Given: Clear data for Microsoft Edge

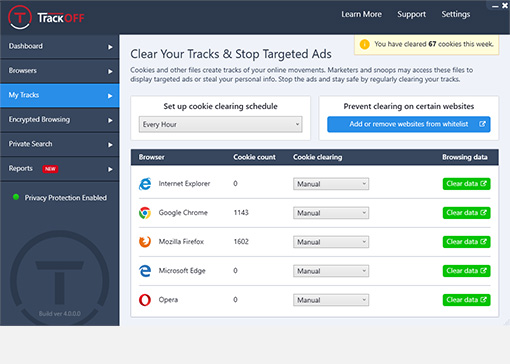Looking at the screenshot, I should (466, 271).
